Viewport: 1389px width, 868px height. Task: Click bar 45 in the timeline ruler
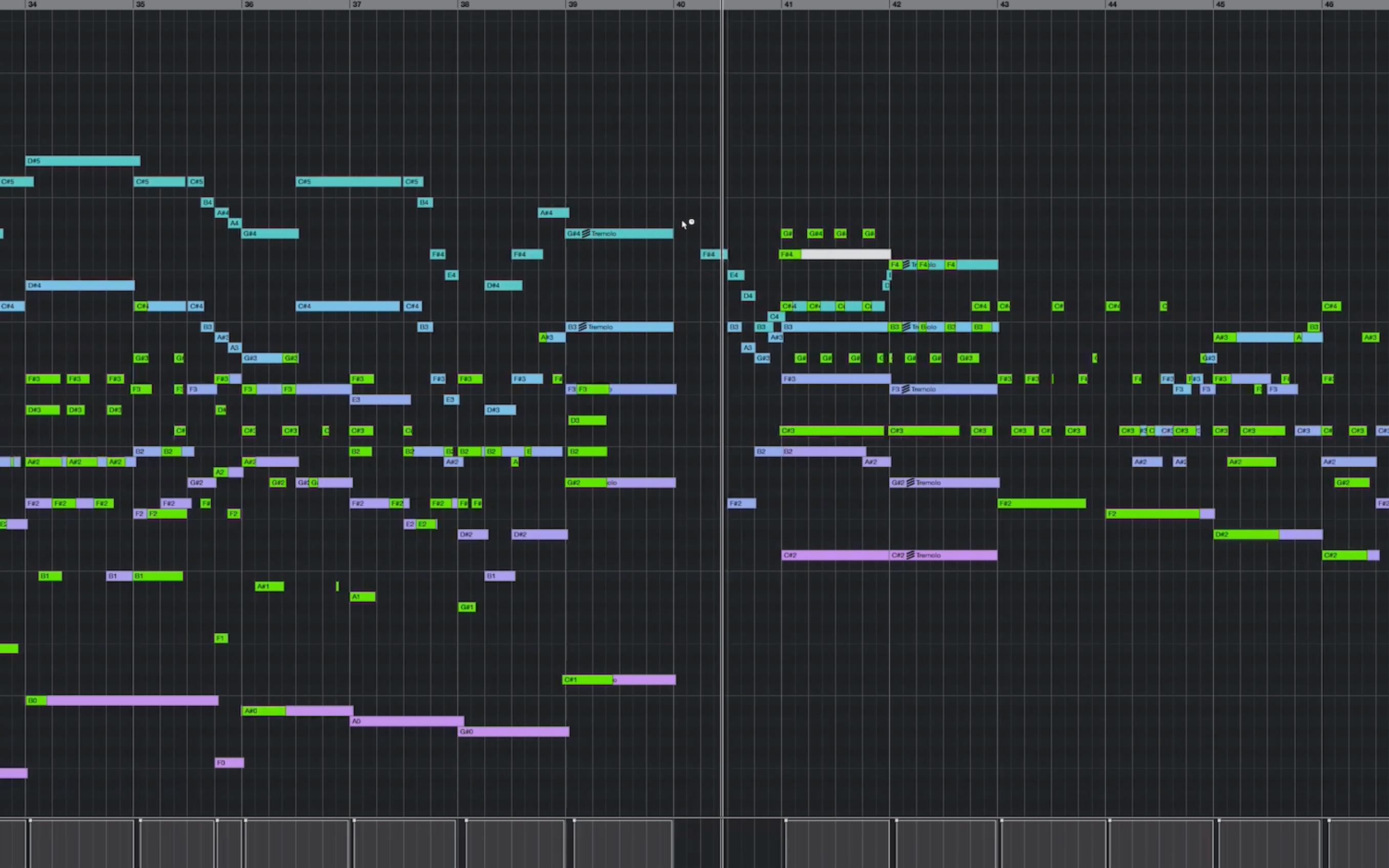pos(1220,4)
